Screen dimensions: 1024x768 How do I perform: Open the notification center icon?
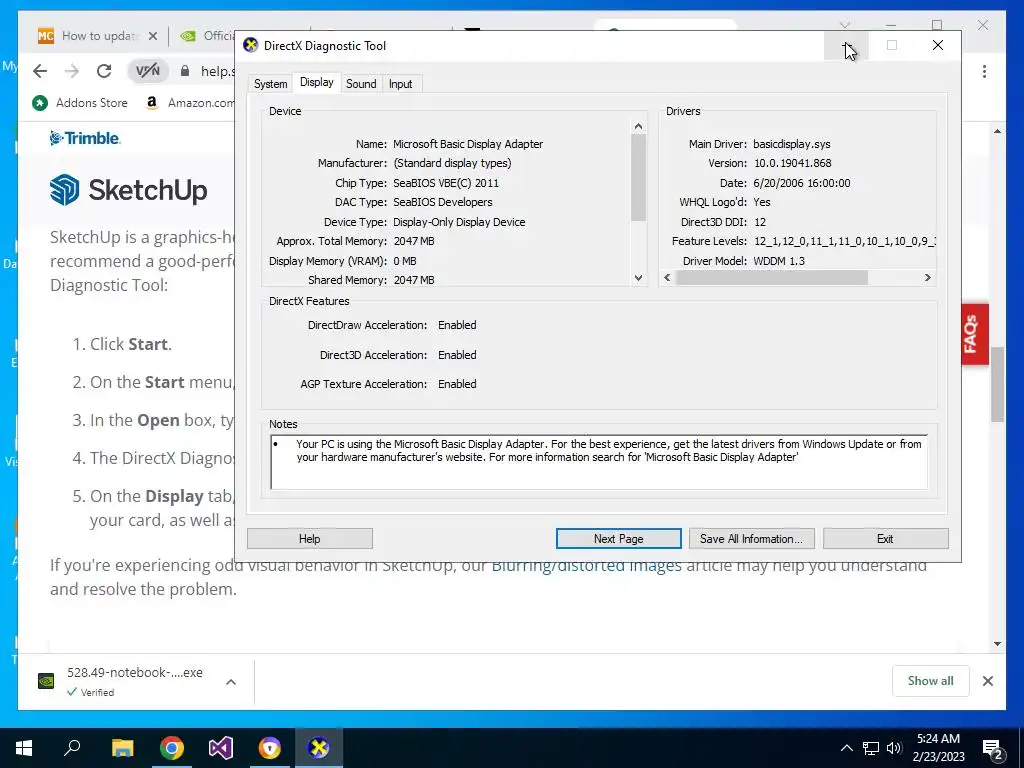pos(993,750)
